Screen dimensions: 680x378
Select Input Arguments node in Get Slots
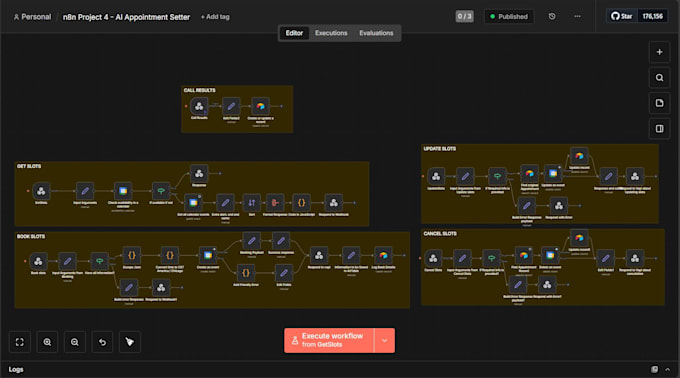(x=85, y=191)
